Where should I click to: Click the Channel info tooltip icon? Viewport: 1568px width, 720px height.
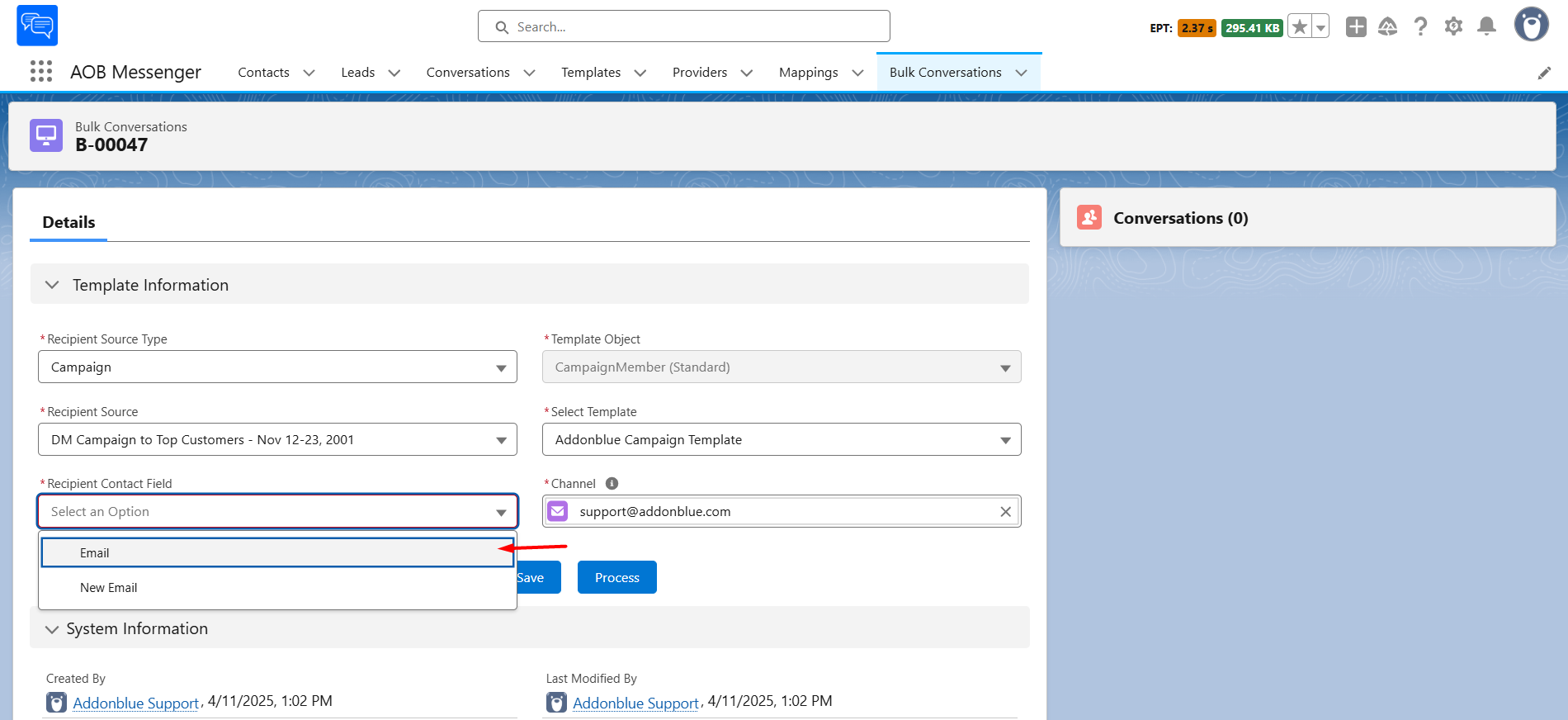click(612, 484)
